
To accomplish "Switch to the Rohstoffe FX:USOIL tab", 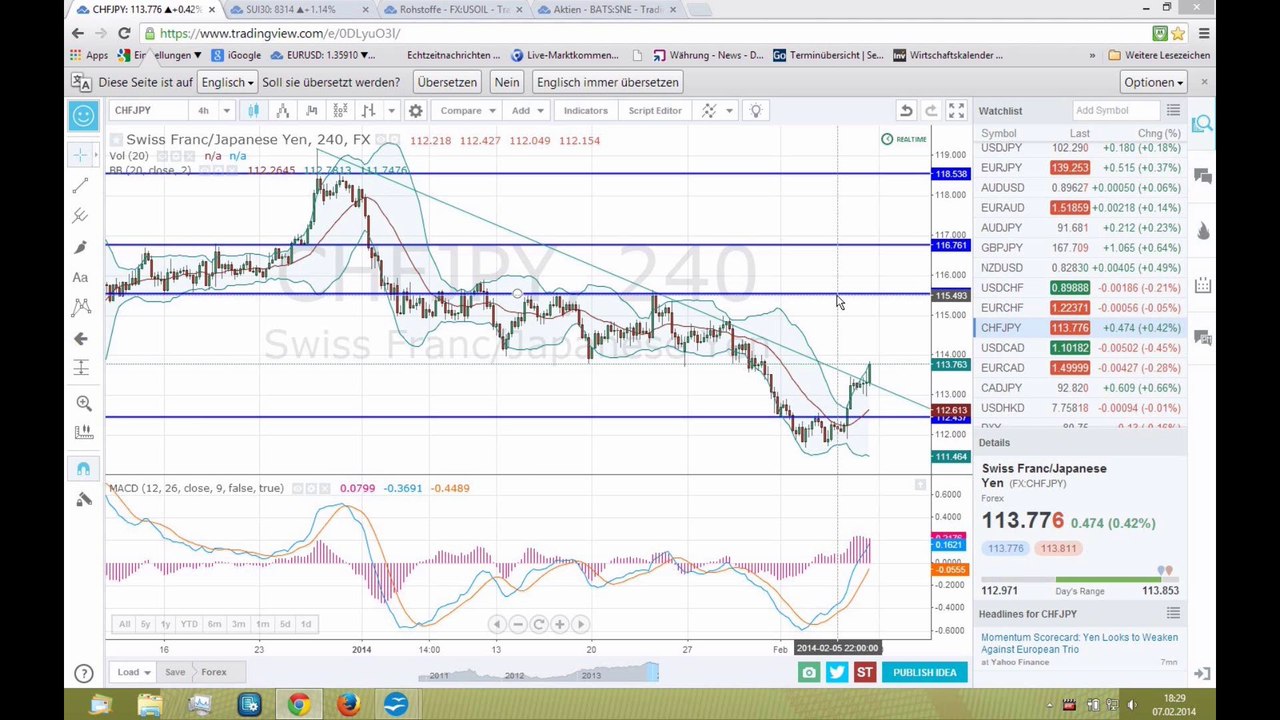I will 453,10.
